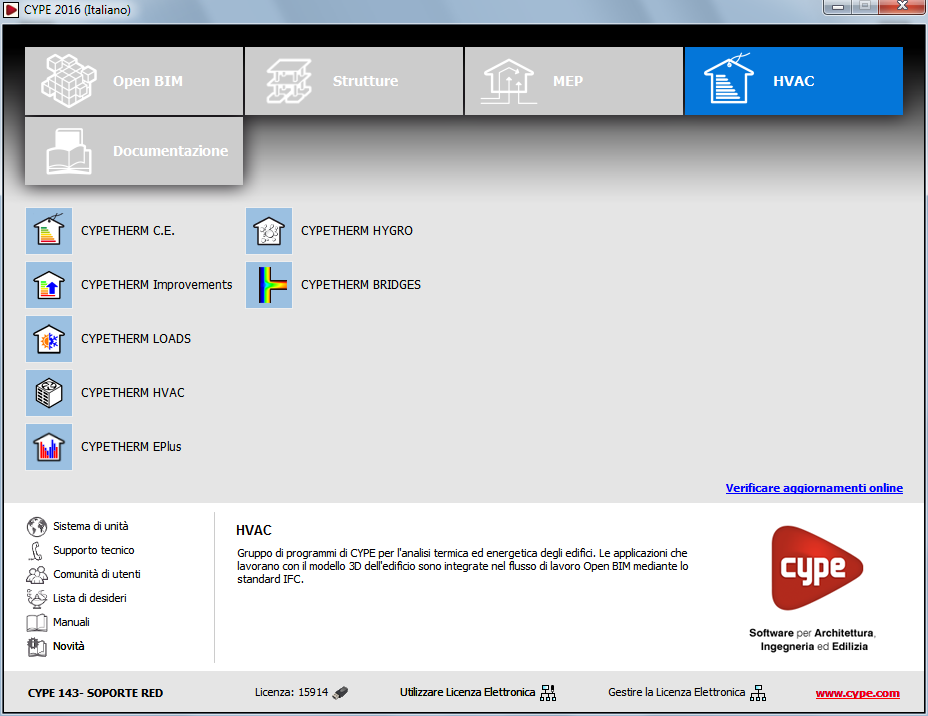The image size is (928, 716).
Task: Click the CYPE app icon in title bar
Action: point(11,9)
